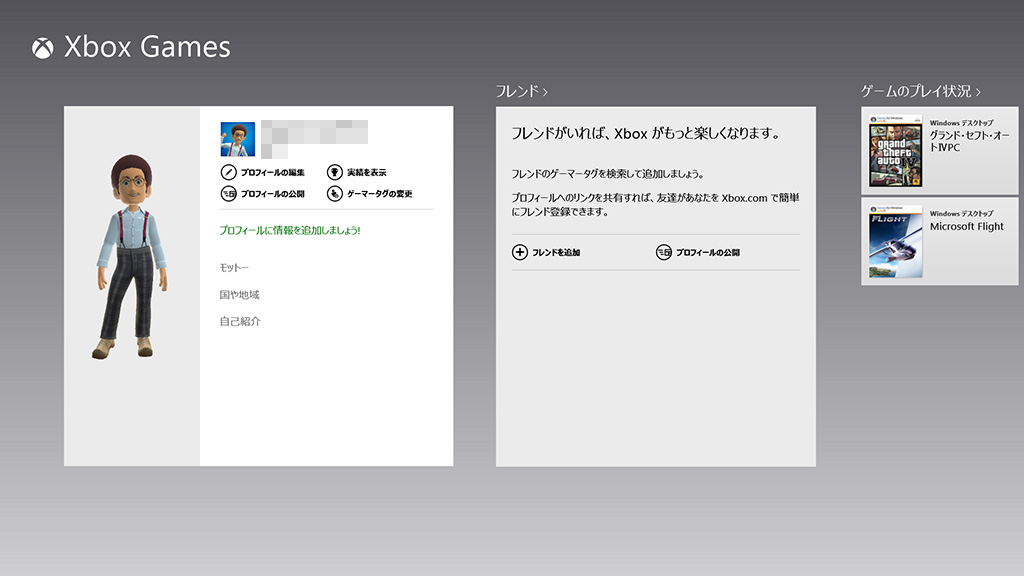The height and width of the screenshot is (576, 1024).
Task: Click the 自己紹介 field label
Action: (x=240, y=322)
